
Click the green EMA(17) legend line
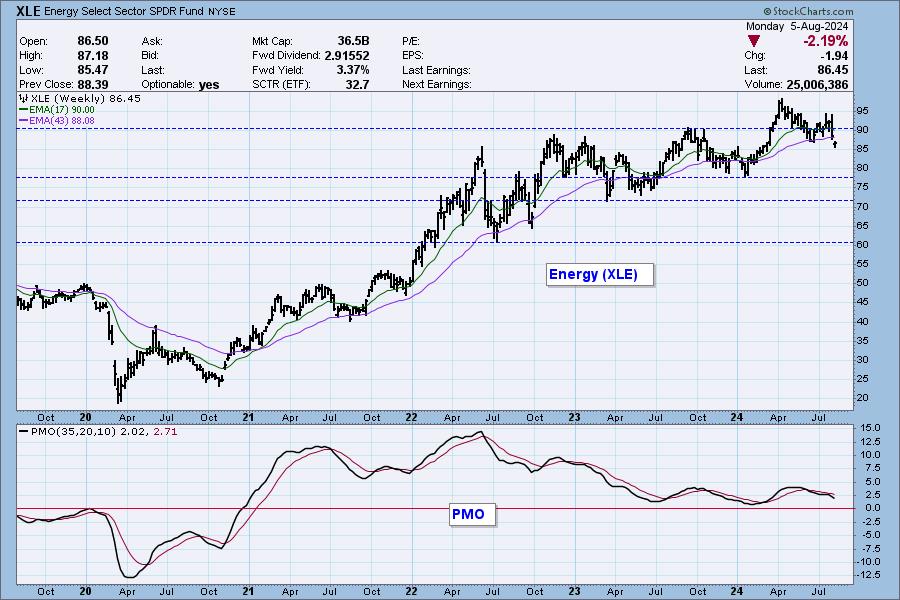24,110
